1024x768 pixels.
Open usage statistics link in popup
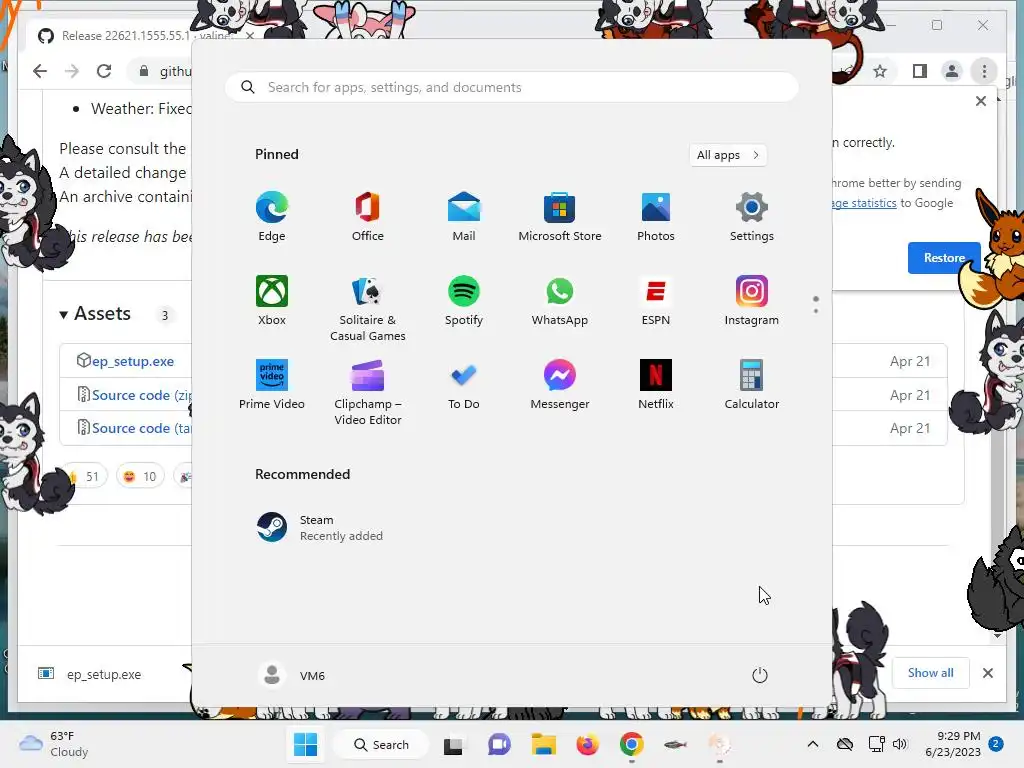pos(864,203)
